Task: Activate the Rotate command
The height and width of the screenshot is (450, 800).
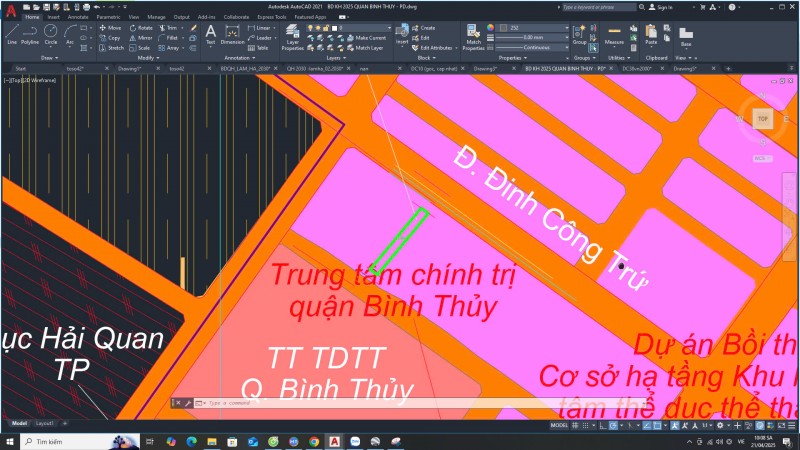Action: tap(141, 28)
